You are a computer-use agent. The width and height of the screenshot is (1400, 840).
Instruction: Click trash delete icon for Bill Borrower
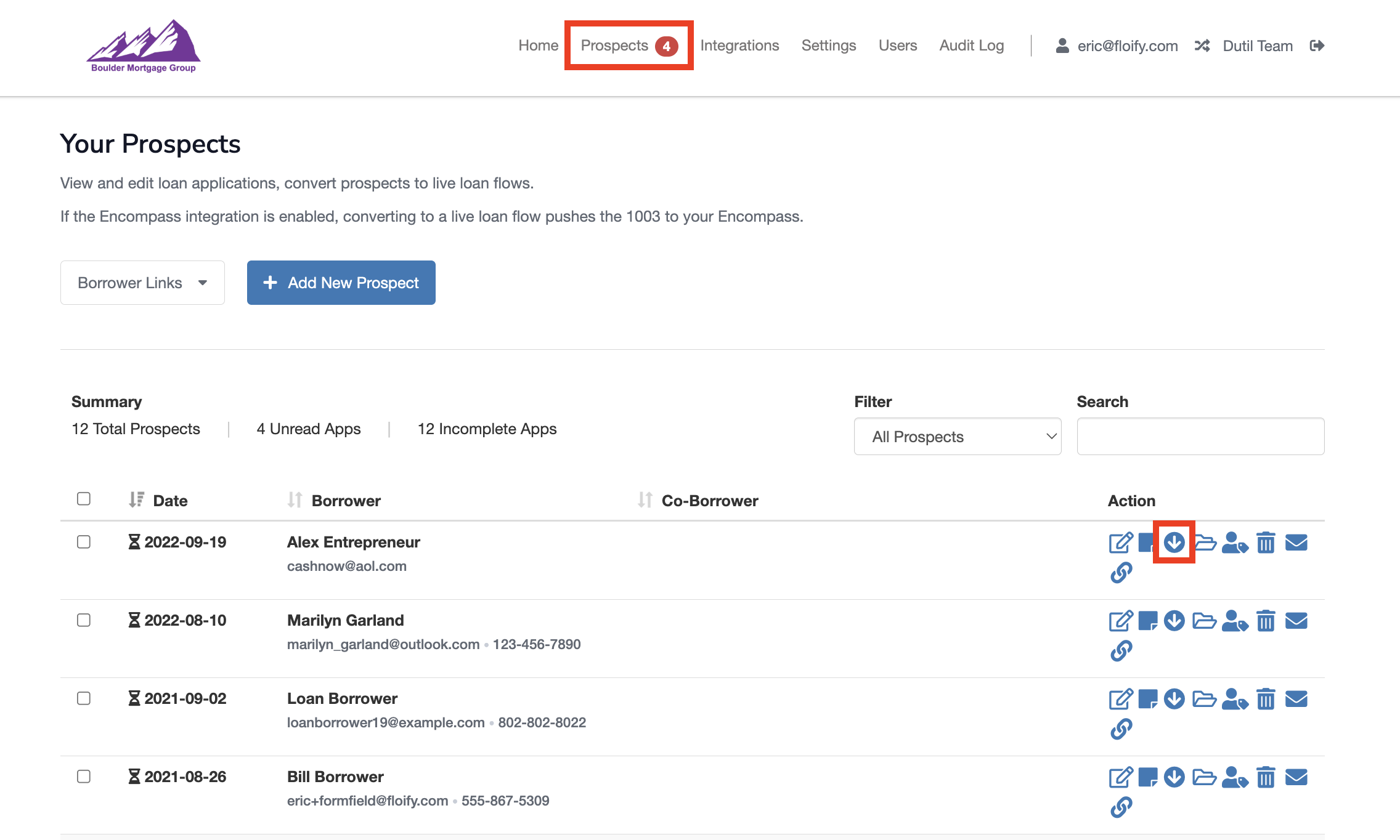click(x=1266, y=777)
